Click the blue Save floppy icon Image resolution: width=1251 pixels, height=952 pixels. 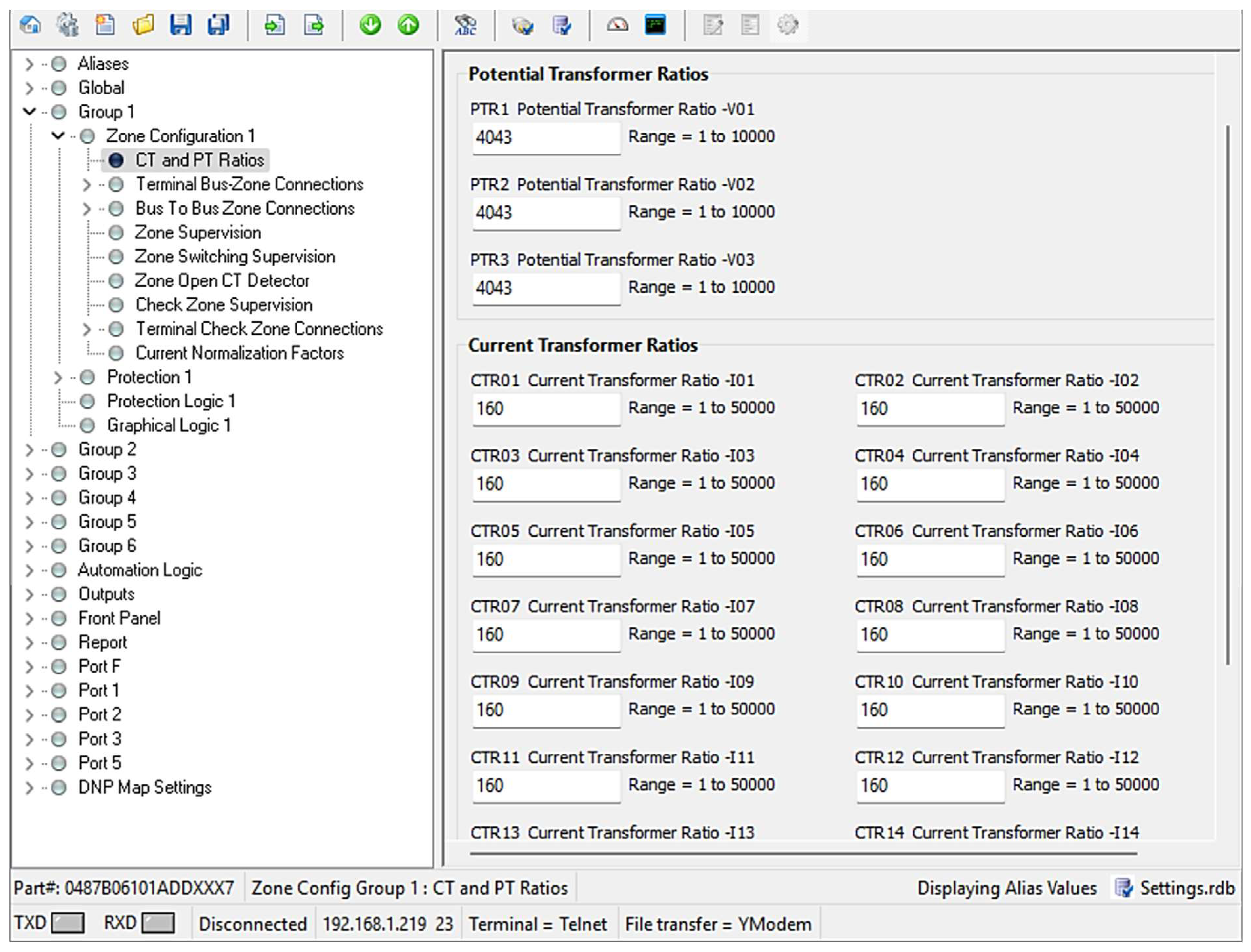pyautogui.click(x=180, y=25)
